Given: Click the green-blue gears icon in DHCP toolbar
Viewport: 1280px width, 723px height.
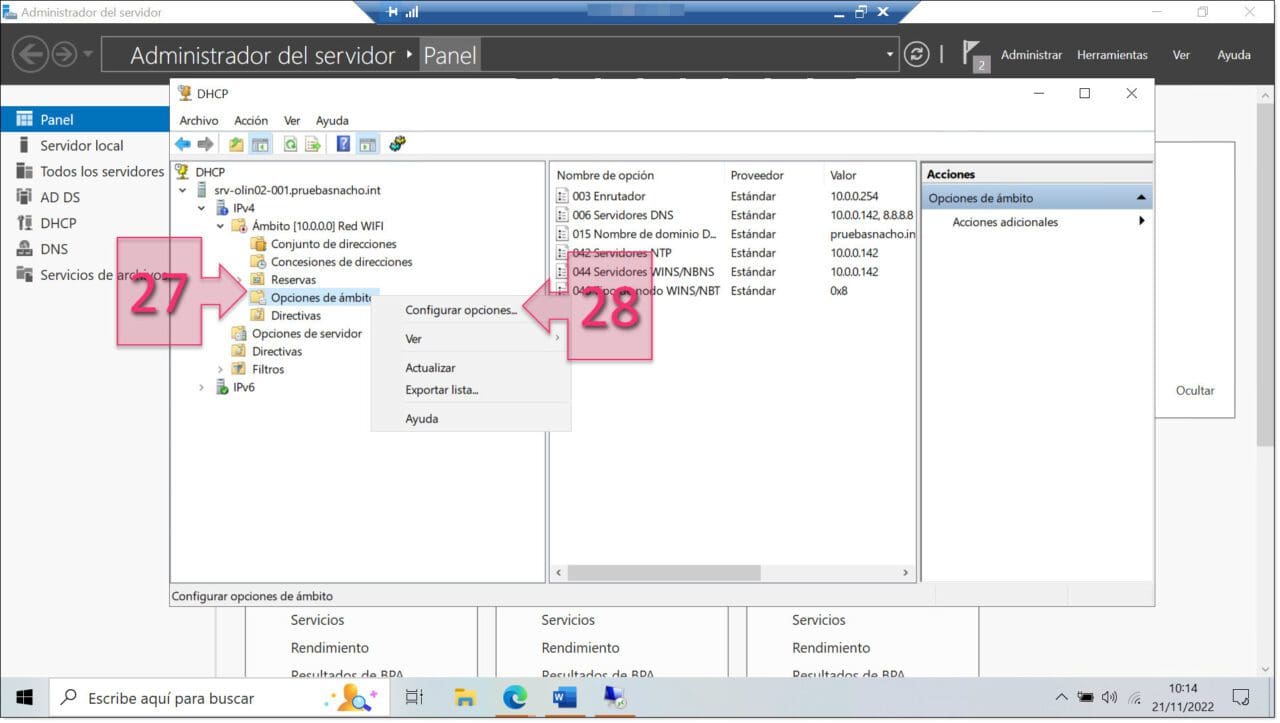Looking at the screenshot, I should pos(397,144).
